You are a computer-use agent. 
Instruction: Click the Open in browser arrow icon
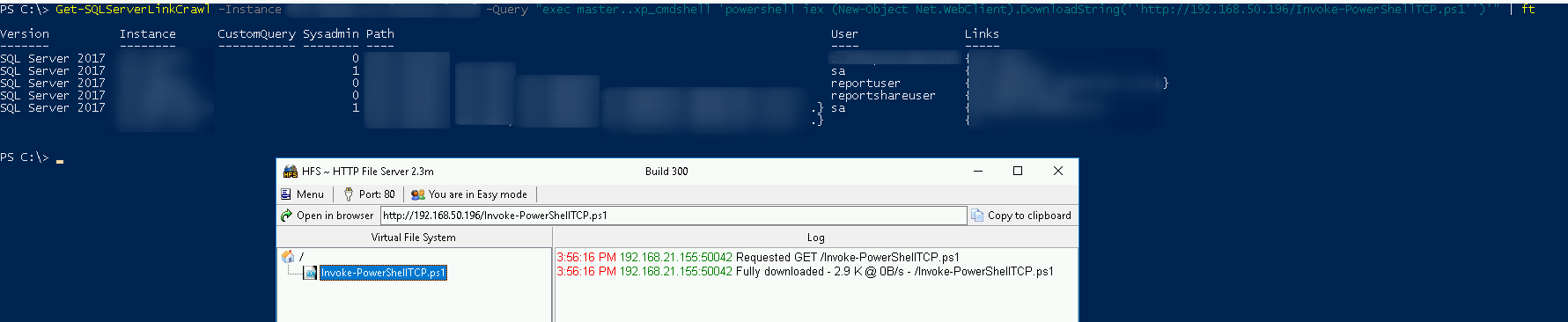coord(286,216)
